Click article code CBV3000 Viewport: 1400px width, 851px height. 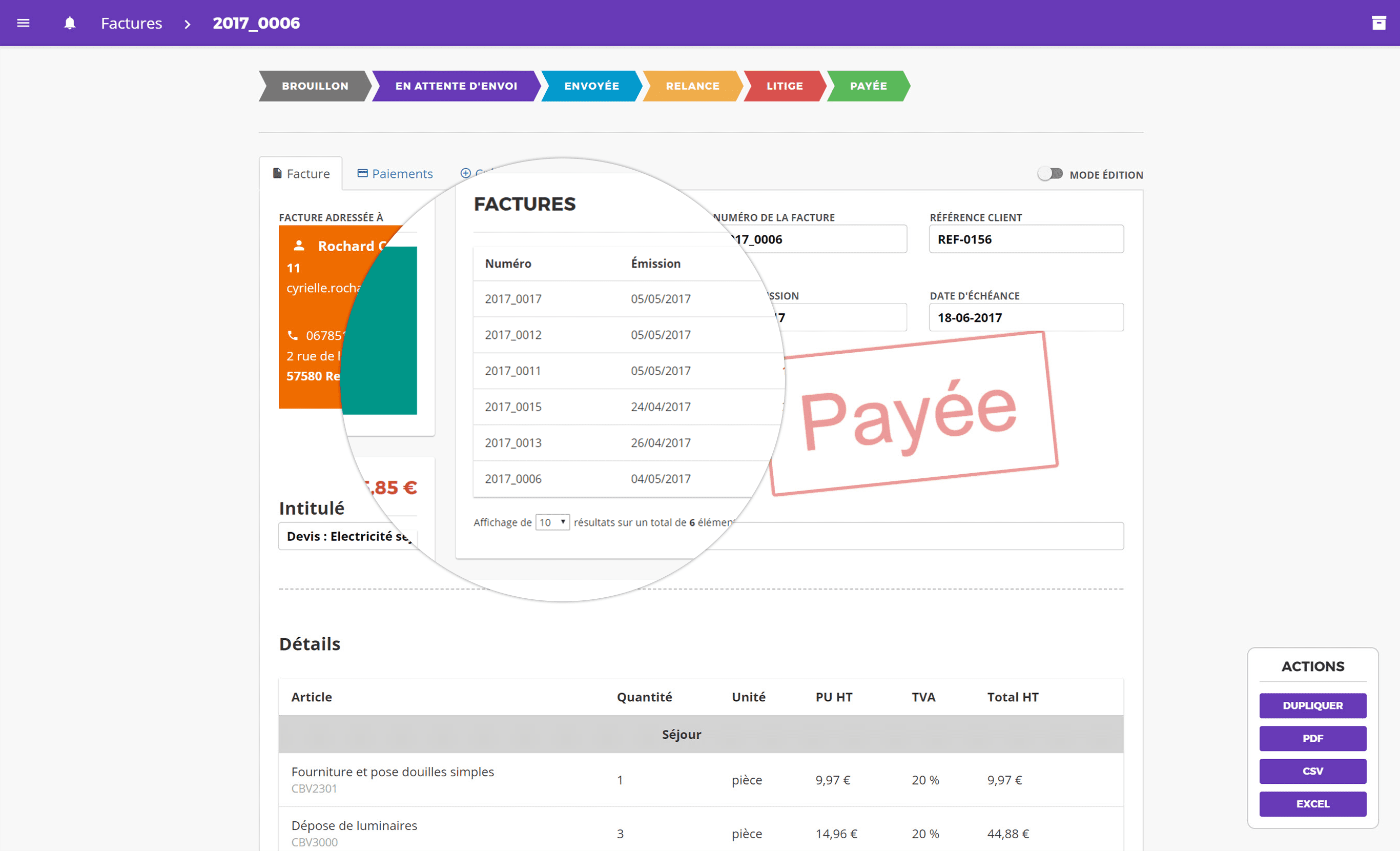(x=314, y=842)
